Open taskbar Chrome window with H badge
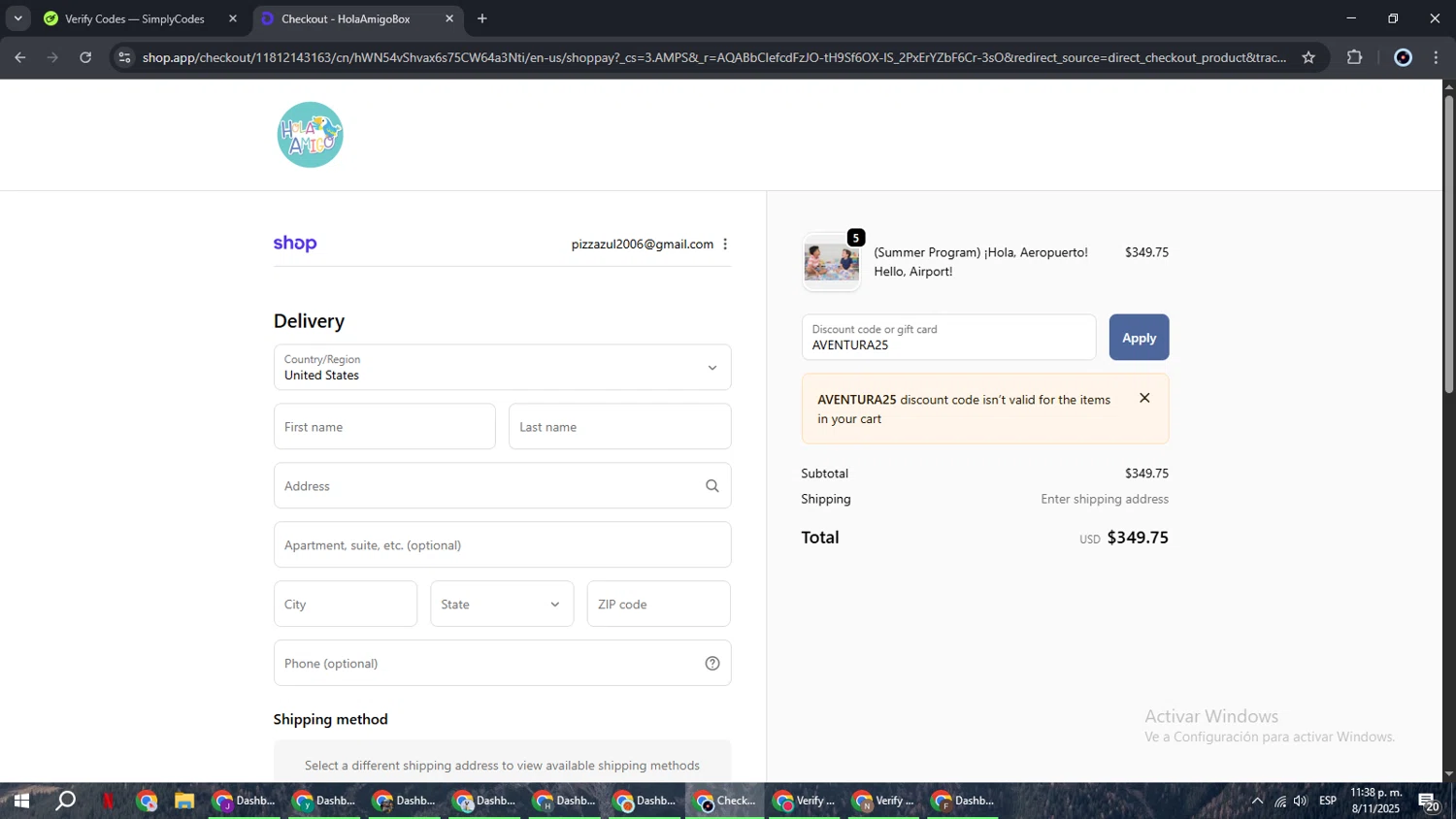The image size is (1456, 819). pyautogui.click(x=565, y=801)
